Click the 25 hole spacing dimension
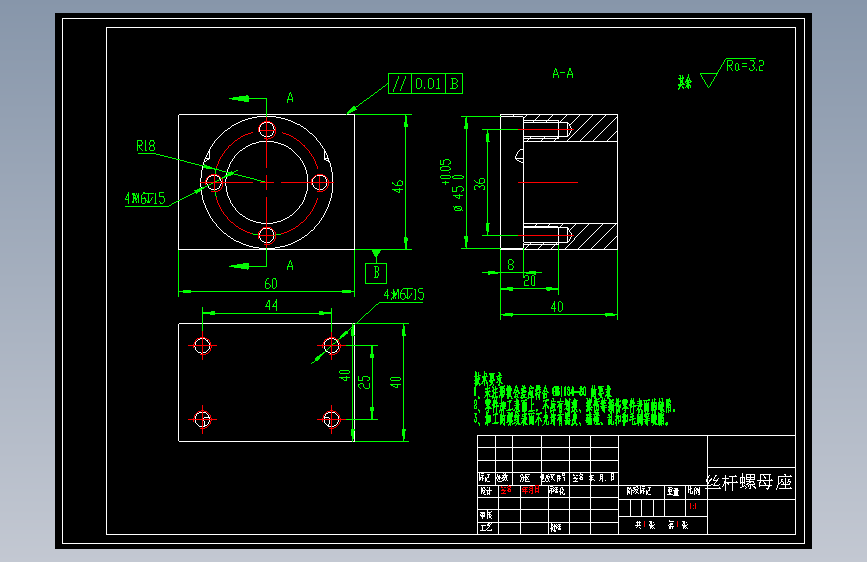 (364, 382)
